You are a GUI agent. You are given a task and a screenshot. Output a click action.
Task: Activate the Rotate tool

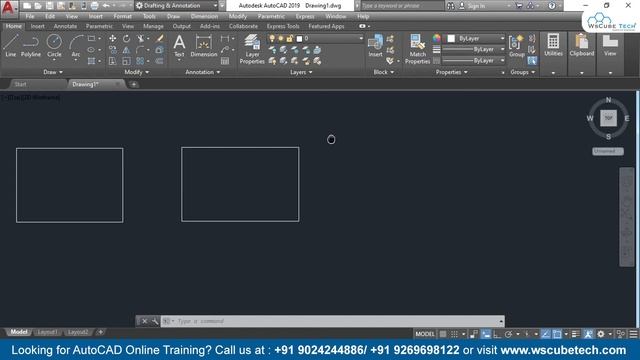tap(127, 38)
